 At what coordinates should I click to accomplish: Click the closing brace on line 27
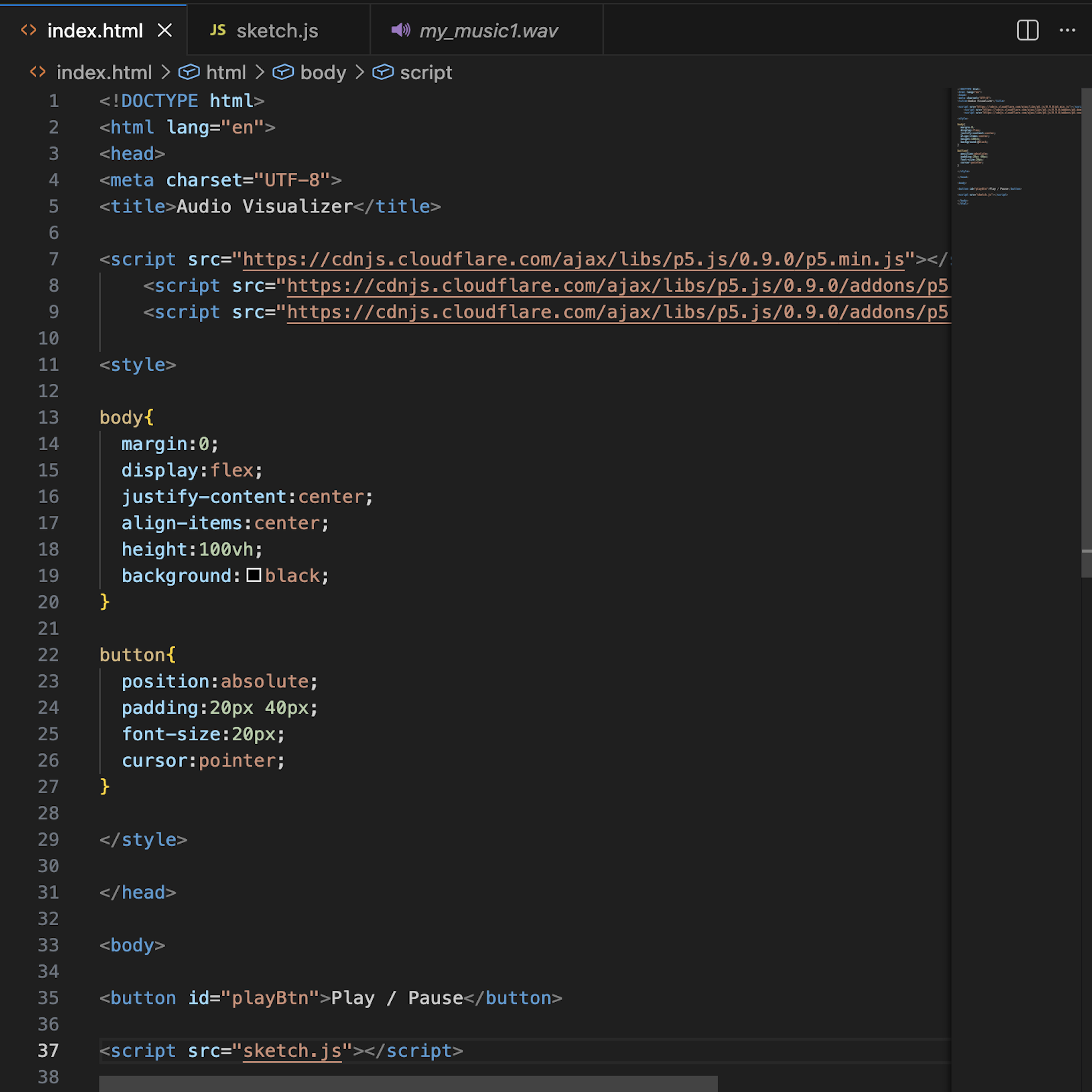[105, 787]
